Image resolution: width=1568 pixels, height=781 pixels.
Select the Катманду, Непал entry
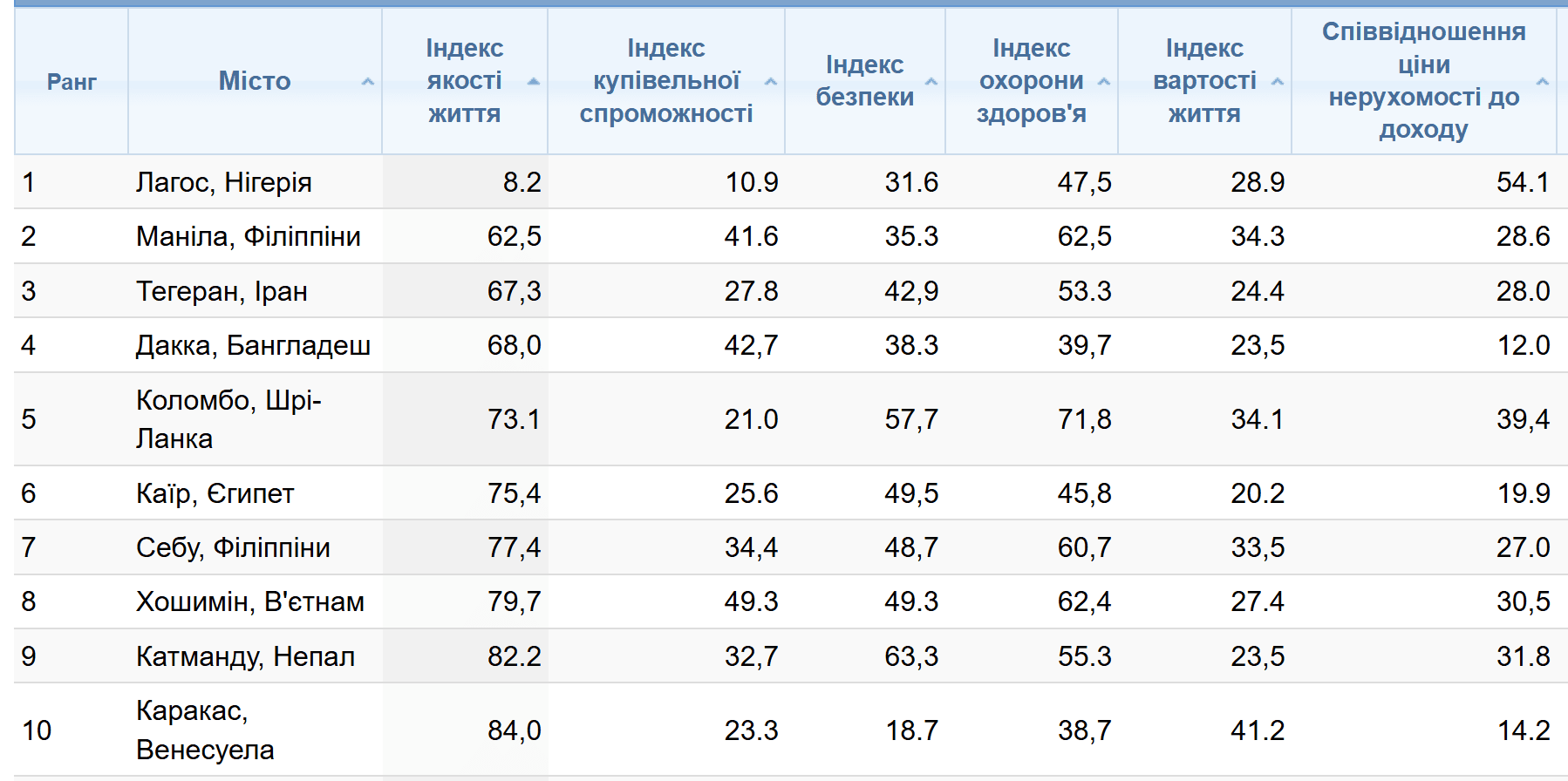coord(245,656)
